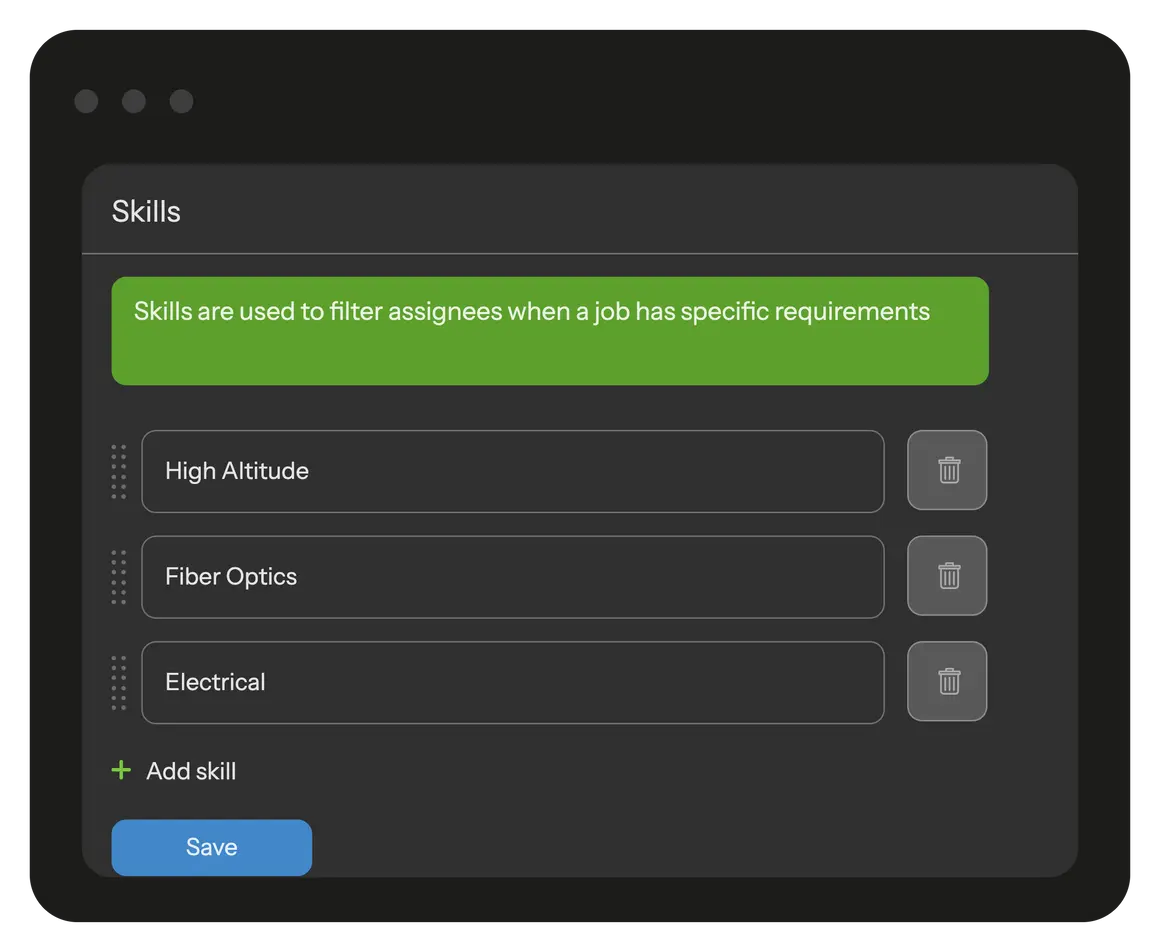Viewport: 1160px width, 952px height.
Task: Click the first window control dot
Action: tap(86, 101)
